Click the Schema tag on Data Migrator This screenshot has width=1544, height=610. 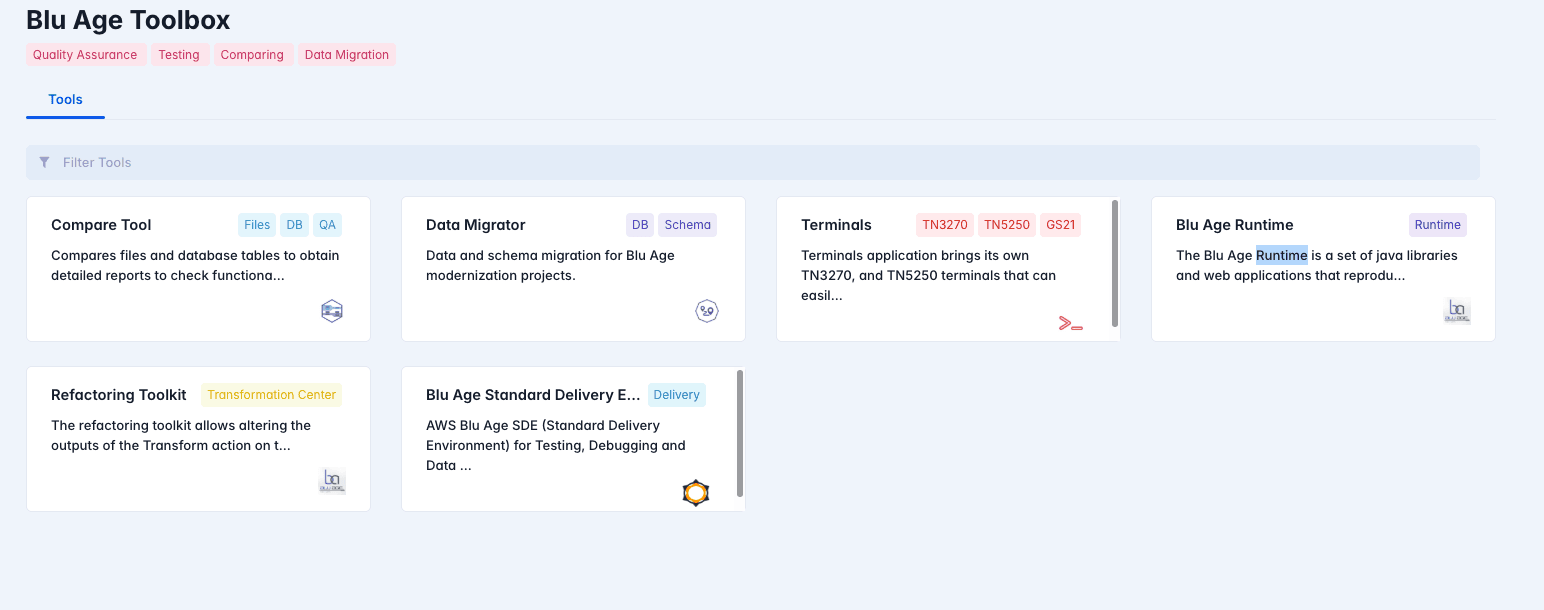(x=687, y=225)
